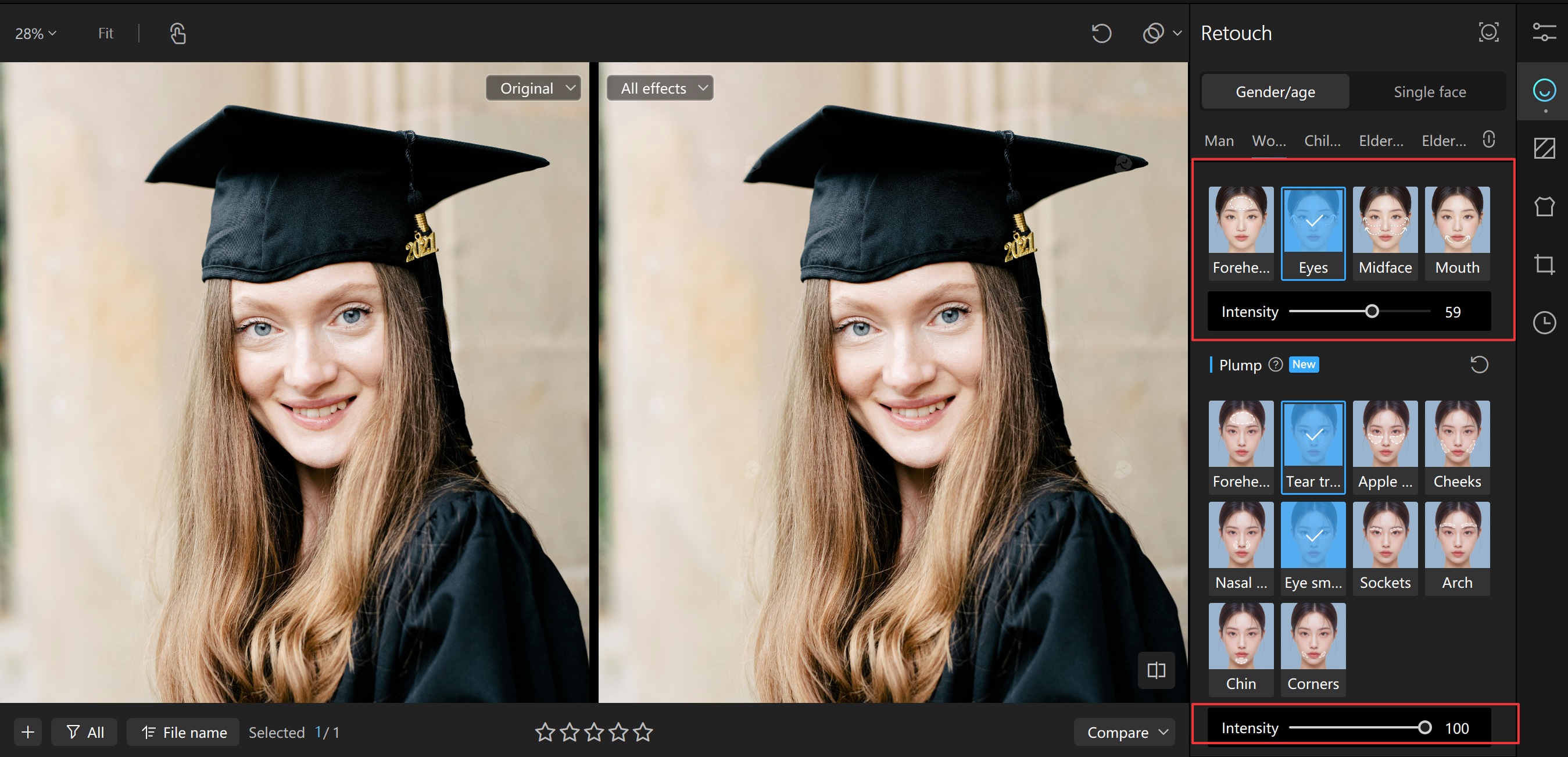1568x757 pixels.
Task: Expand the Original view dropdown
Action: 534,88
